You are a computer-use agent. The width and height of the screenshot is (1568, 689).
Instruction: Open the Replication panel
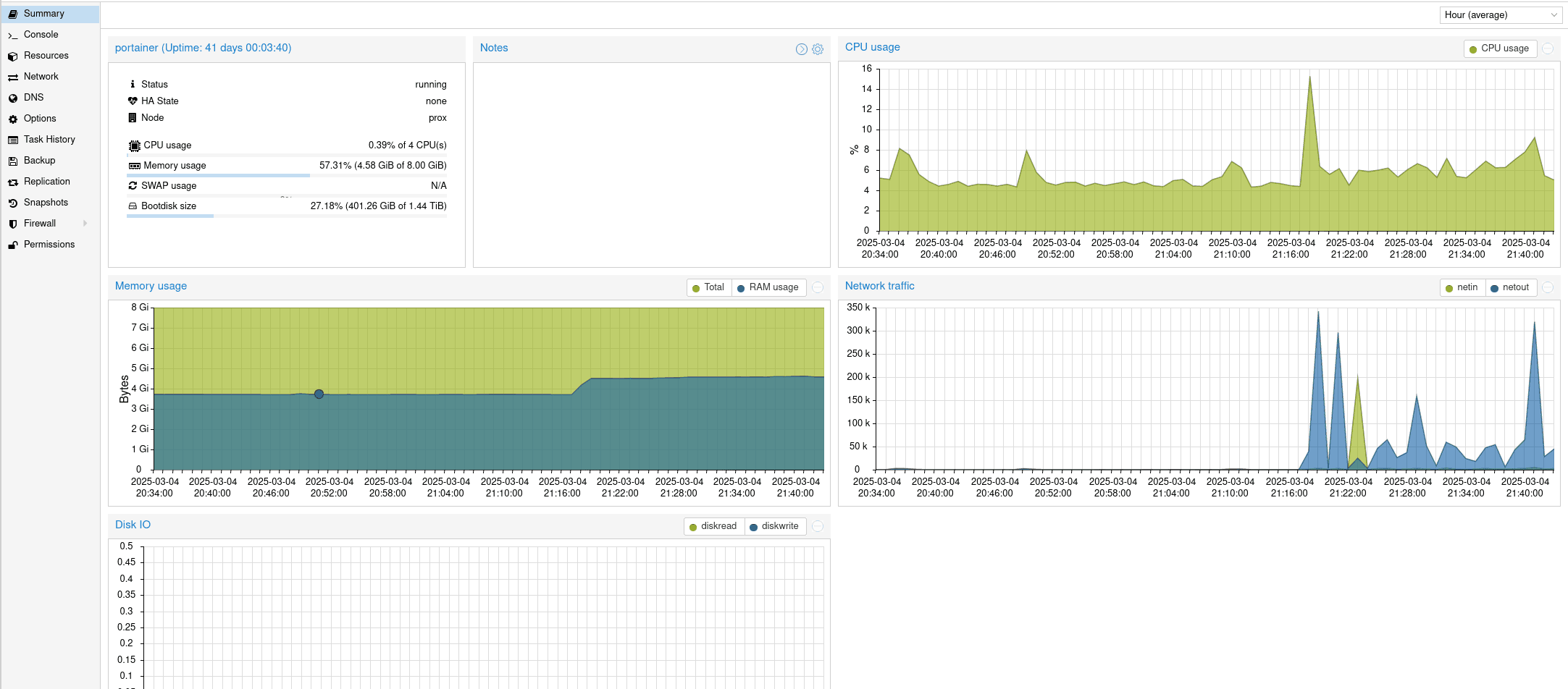(46, 181)
